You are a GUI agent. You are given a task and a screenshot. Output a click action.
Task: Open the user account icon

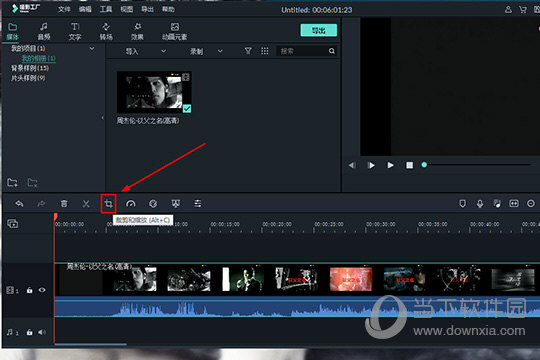[x=508, y=10]
